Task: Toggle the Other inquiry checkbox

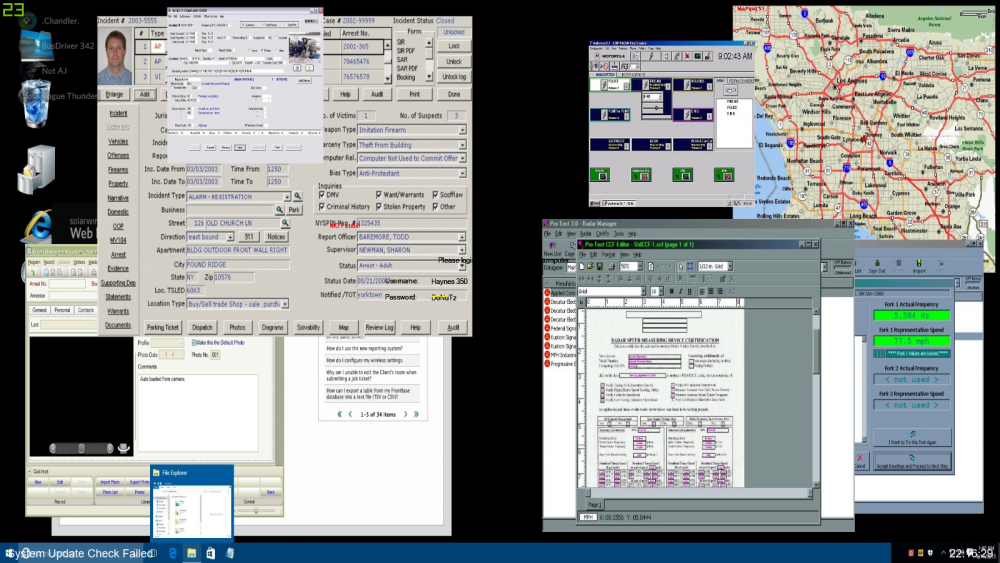Action: [436, 207]
